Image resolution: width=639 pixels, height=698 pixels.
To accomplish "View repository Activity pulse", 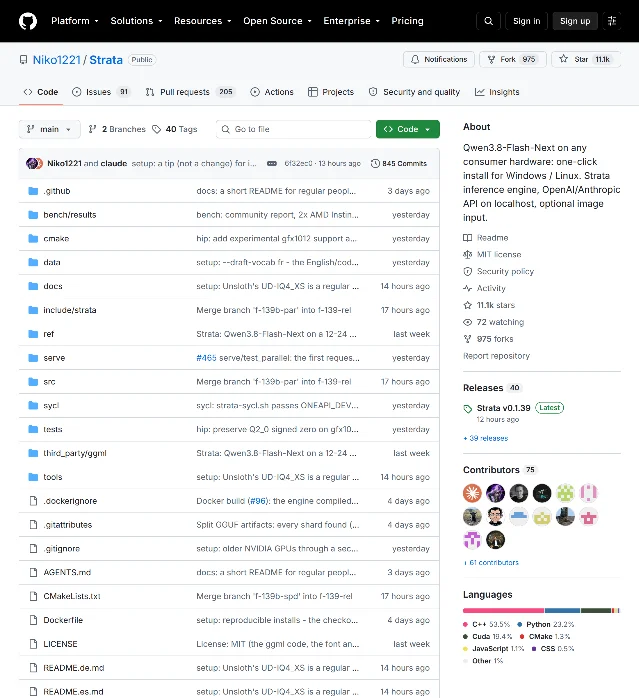I will pyautogui.click(x=484, y=288).
